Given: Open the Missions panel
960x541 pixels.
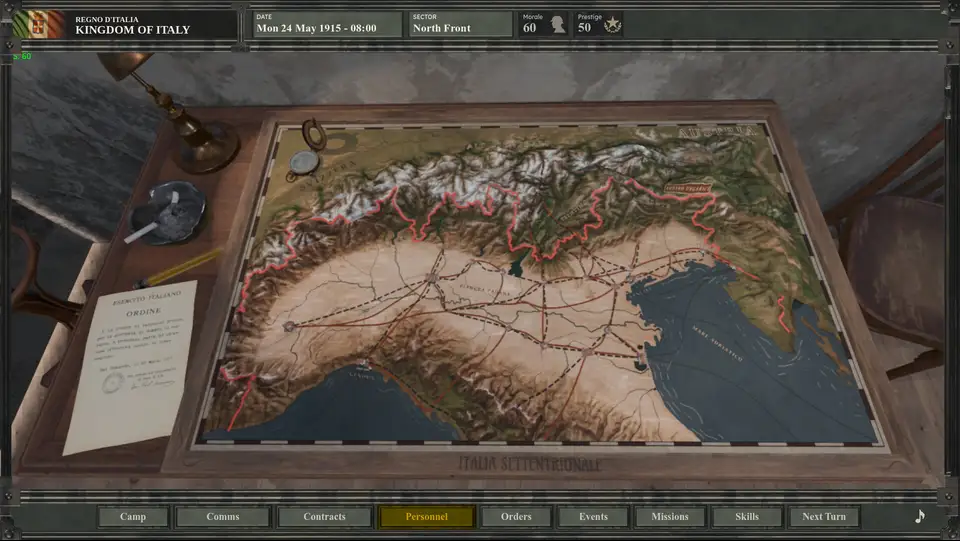Looking at the screenshot, I should coord(670,517).
